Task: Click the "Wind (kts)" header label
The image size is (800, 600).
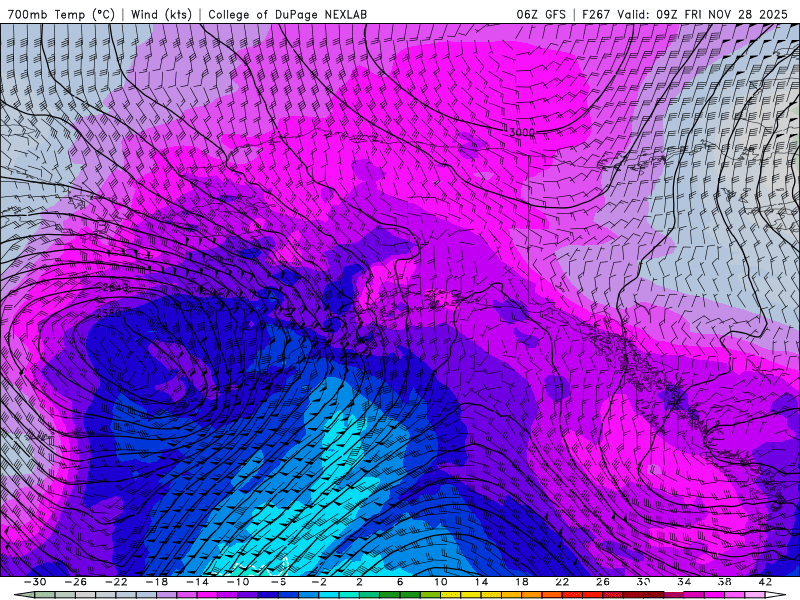Action: click(x=161, y=14)
